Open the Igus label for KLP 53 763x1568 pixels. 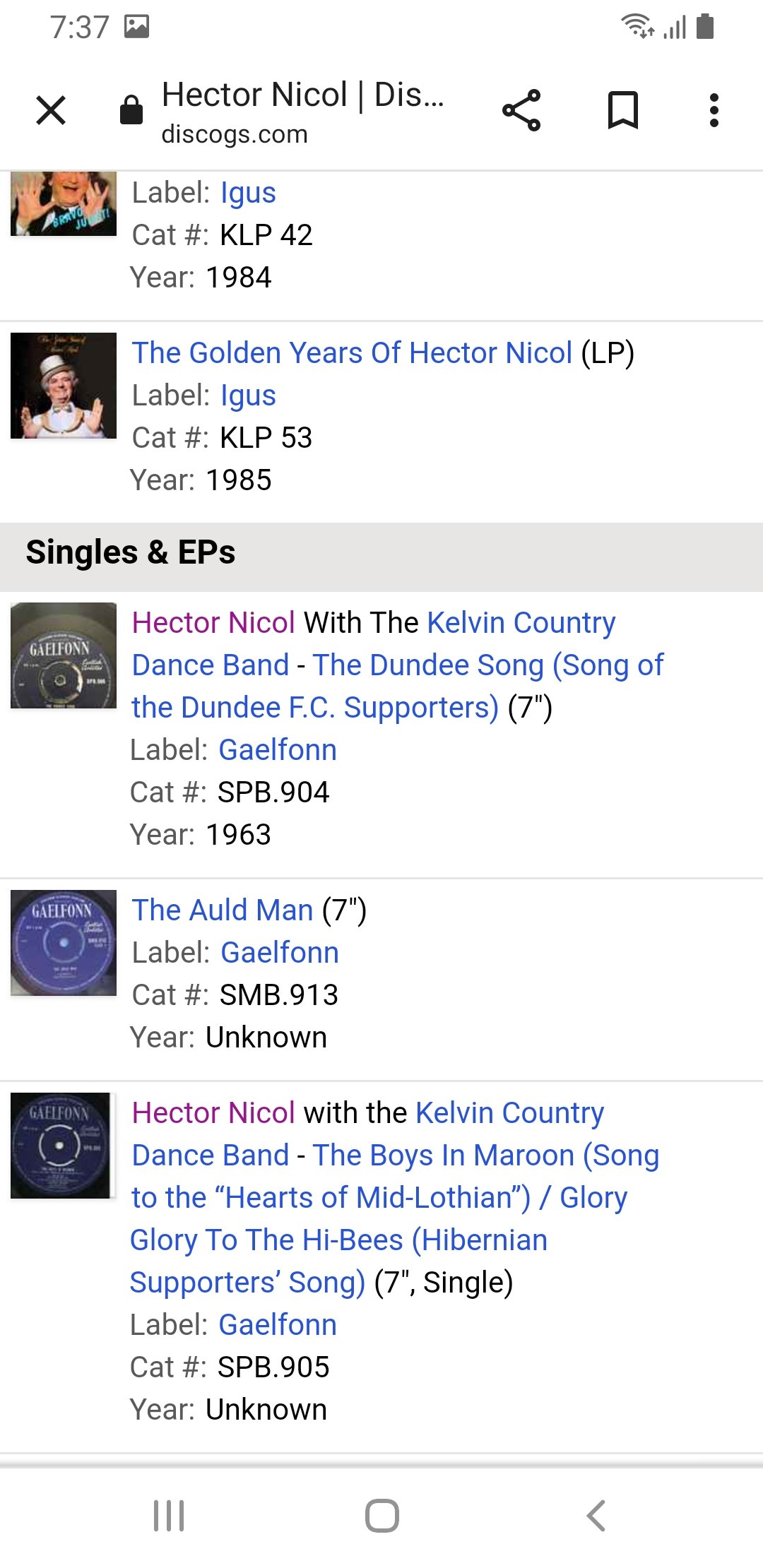pos(248,396)
